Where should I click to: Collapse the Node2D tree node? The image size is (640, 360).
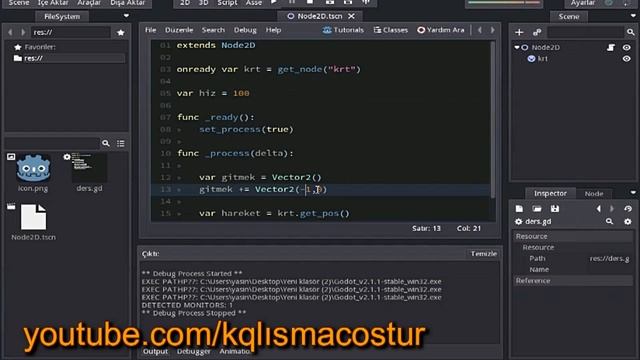(517, 47)
